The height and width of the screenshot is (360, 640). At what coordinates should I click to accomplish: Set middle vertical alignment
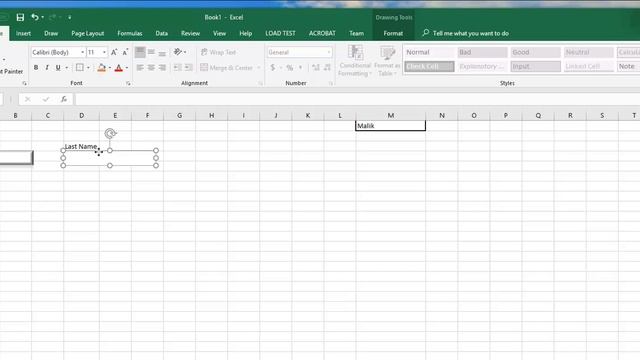pos(151,52)
